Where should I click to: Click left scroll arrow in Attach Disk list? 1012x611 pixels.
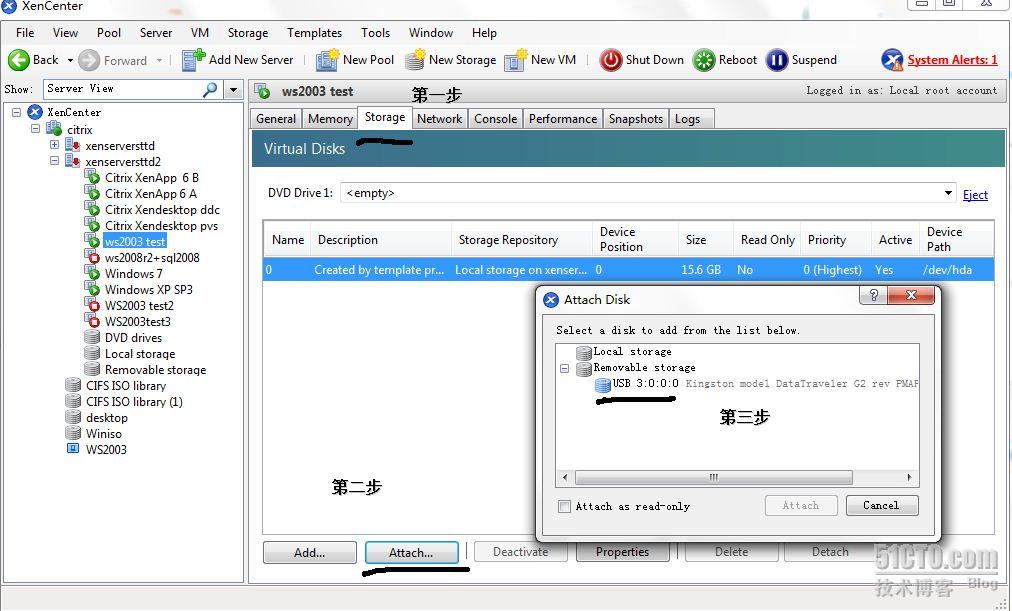565,477
